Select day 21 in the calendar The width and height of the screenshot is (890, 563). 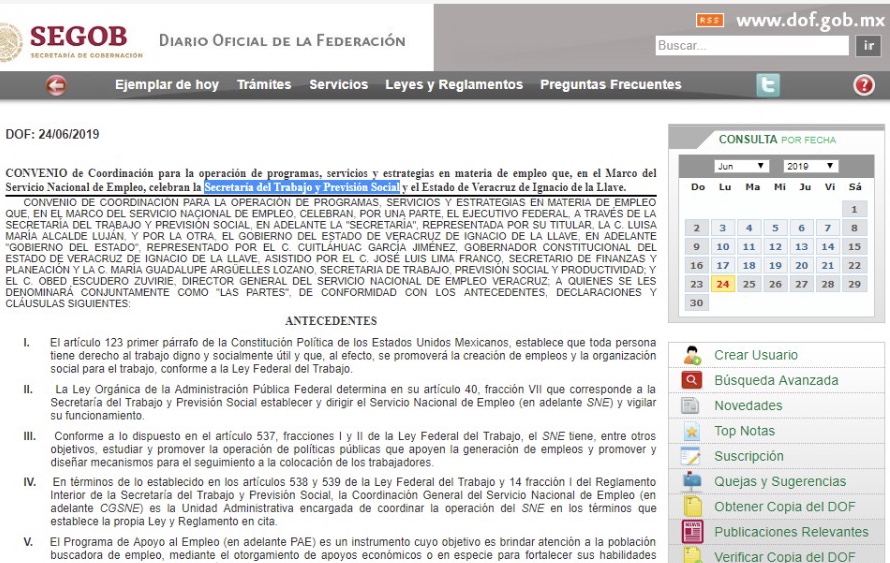(x=828, y=266)
